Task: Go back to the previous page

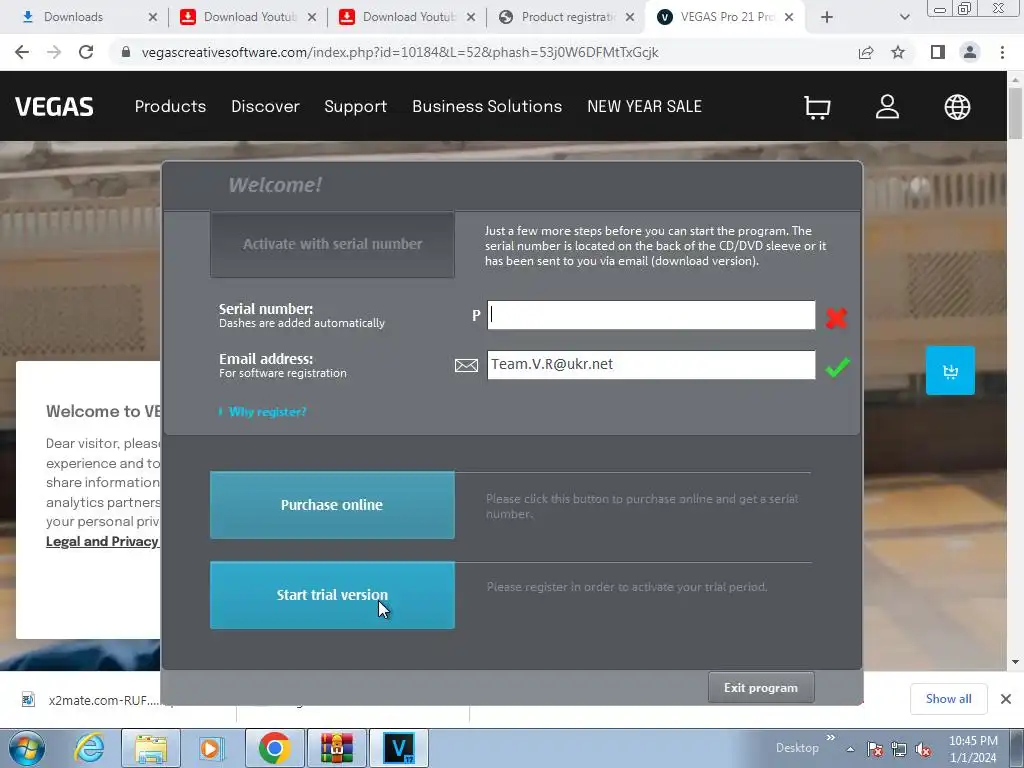Action: click(x=22, y=52)
